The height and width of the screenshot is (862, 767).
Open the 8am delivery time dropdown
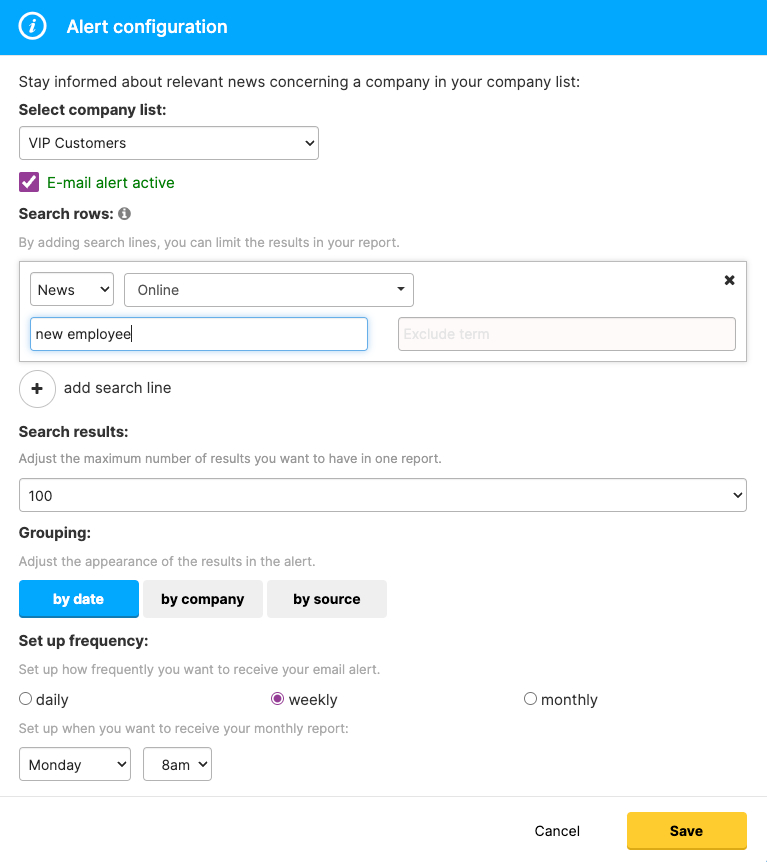point(177,764)
